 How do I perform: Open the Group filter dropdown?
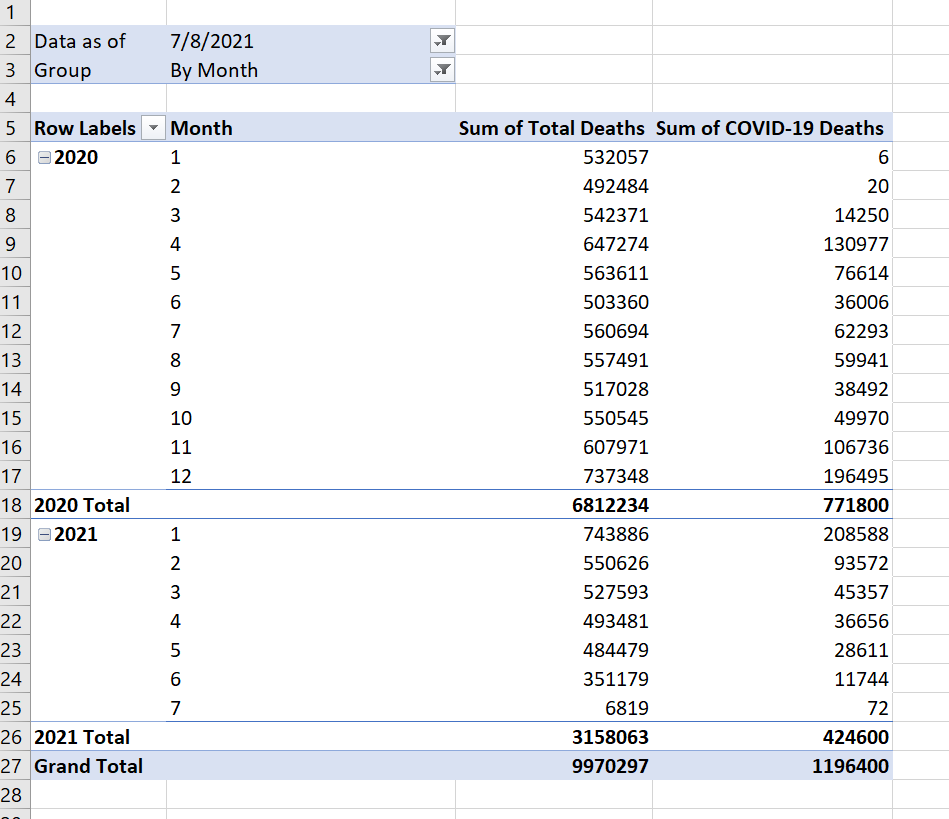[442, 70]
